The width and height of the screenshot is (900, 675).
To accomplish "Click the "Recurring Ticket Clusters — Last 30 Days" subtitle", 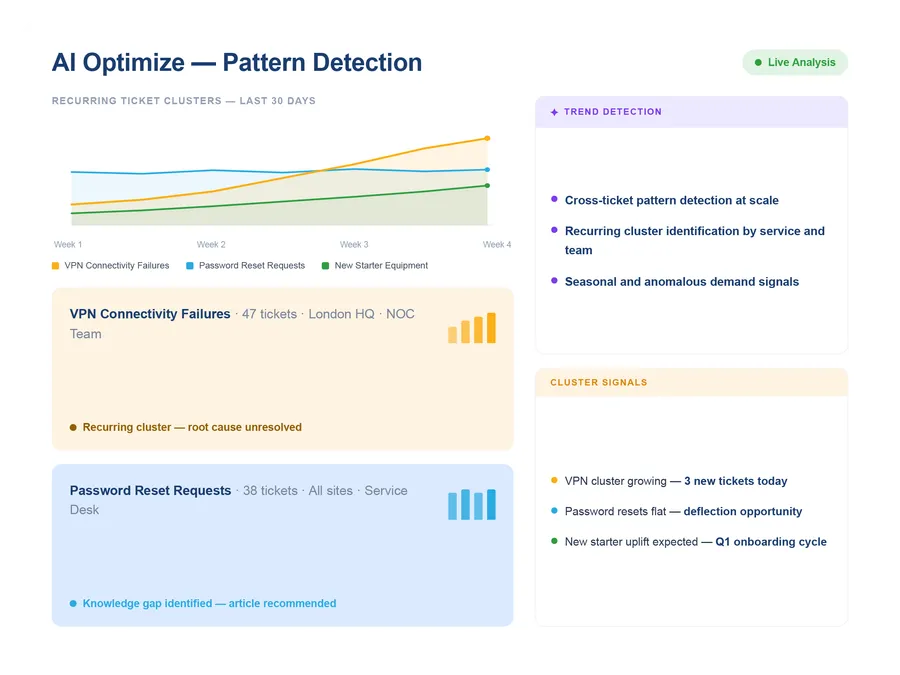I will (x=184, y=101).
